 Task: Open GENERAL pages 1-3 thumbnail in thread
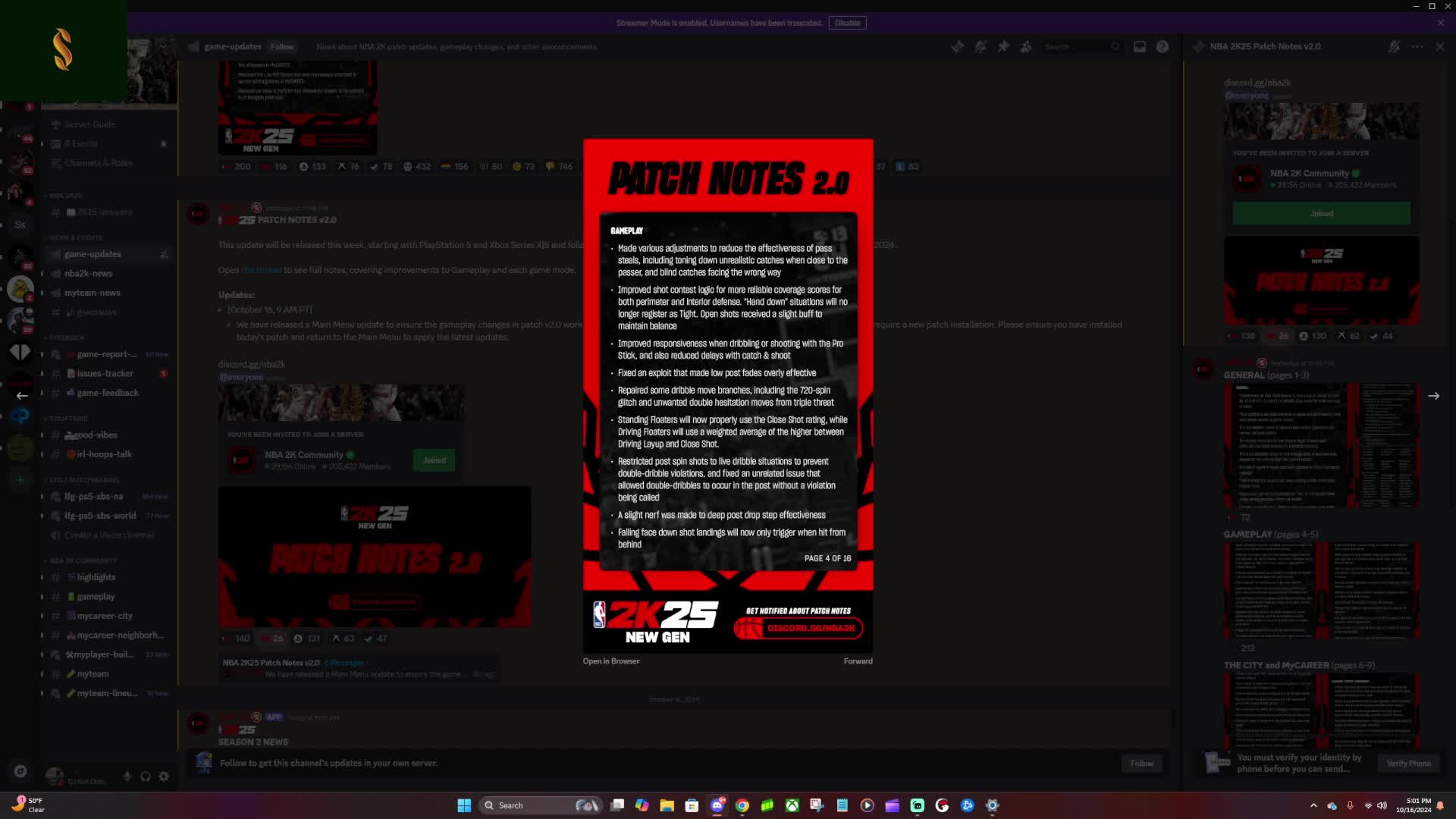pyautogui.click(x=1320, y=445)
